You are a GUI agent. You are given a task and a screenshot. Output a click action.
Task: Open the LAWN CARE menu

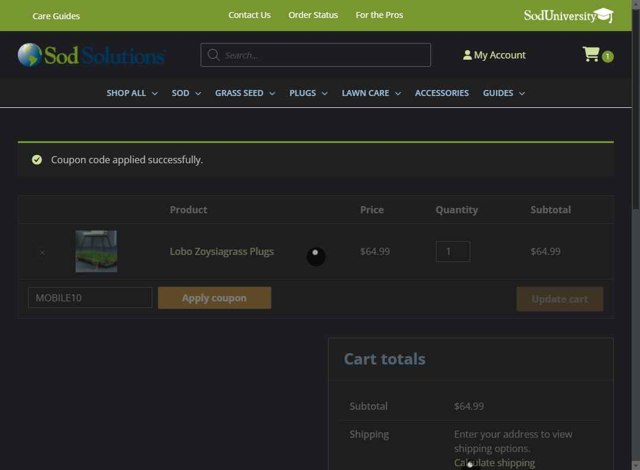365,93
